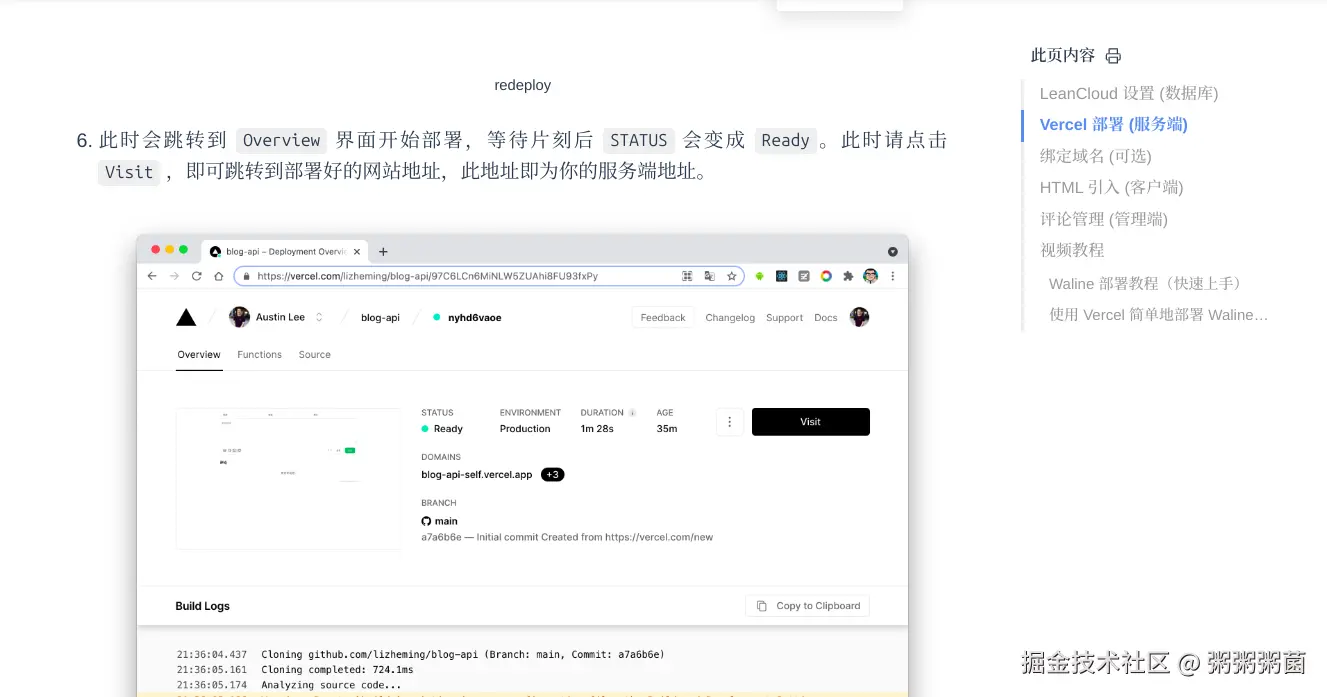The image size is (1327, 697).
Task: Click the puzzle-piece extensions icon
Action: (x=848, y=276)
